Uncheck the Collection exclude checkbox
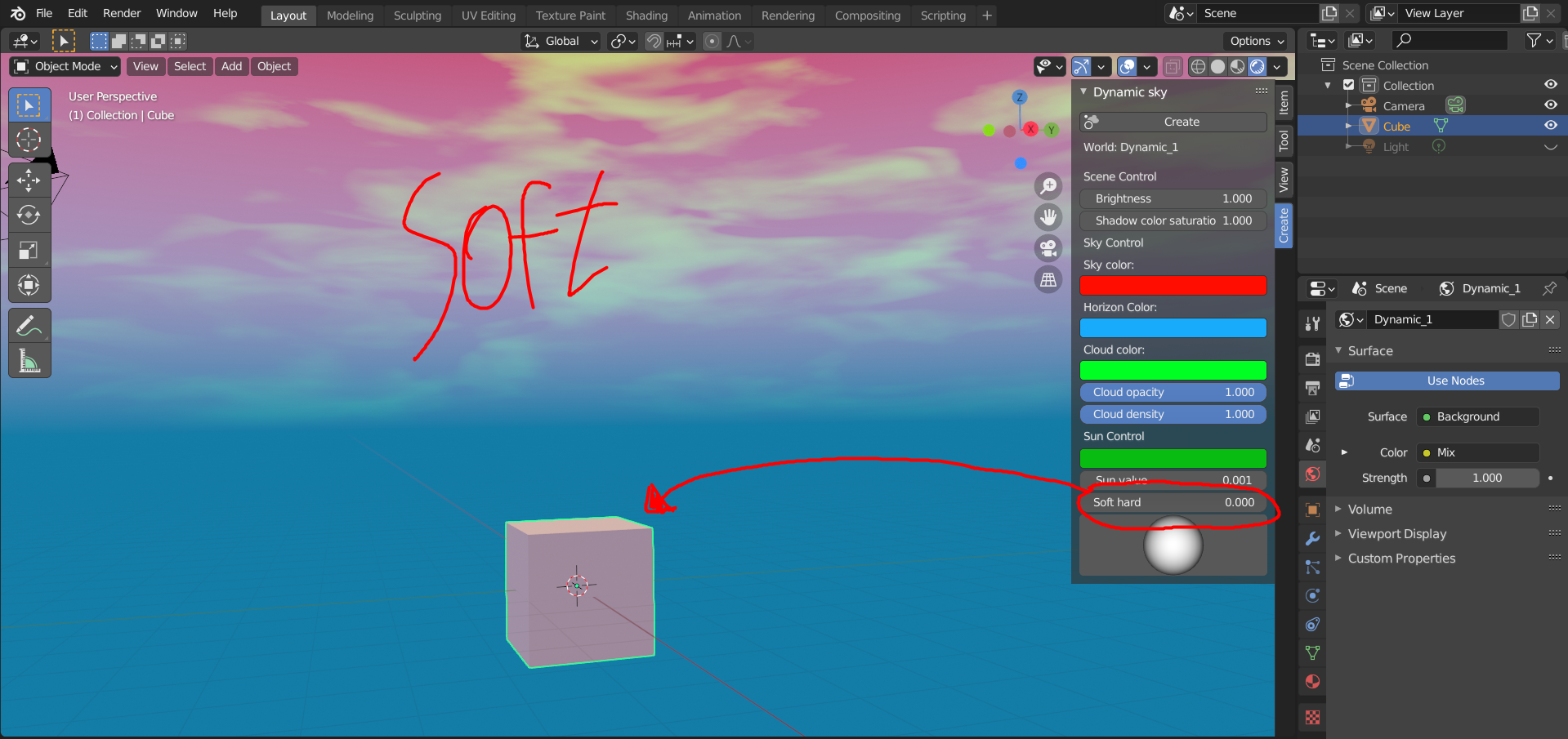This screenshot has height=739, width=1568. [1349, 85]
